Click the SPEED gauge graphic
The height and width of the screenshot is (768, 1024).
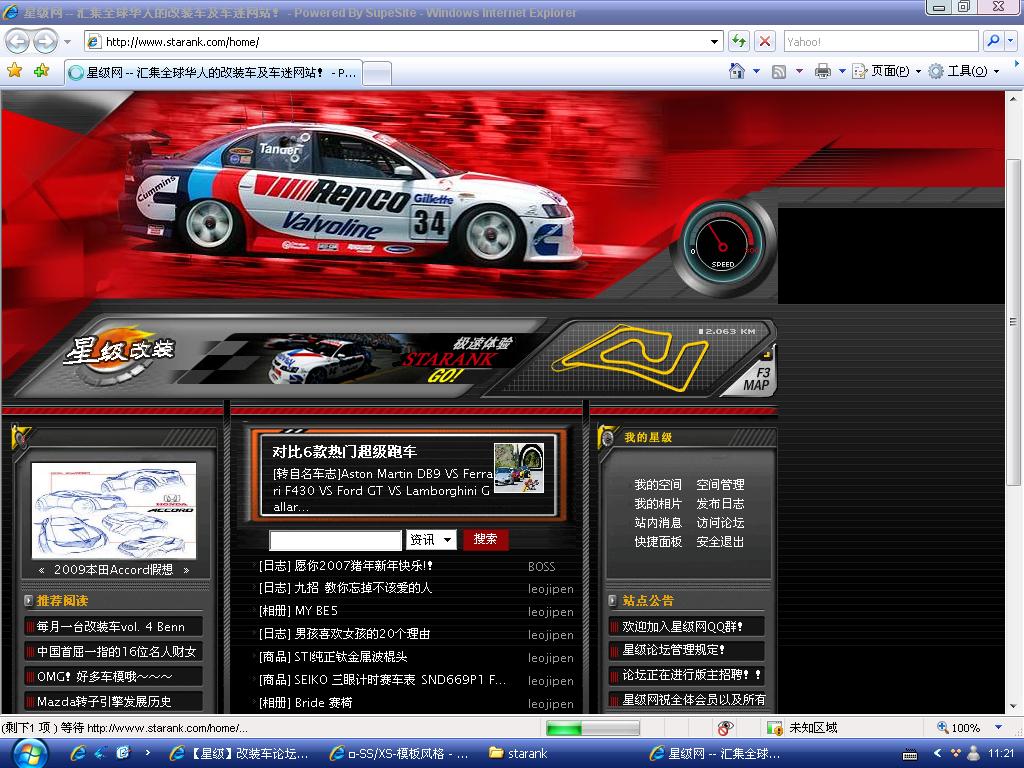point(722,246)
